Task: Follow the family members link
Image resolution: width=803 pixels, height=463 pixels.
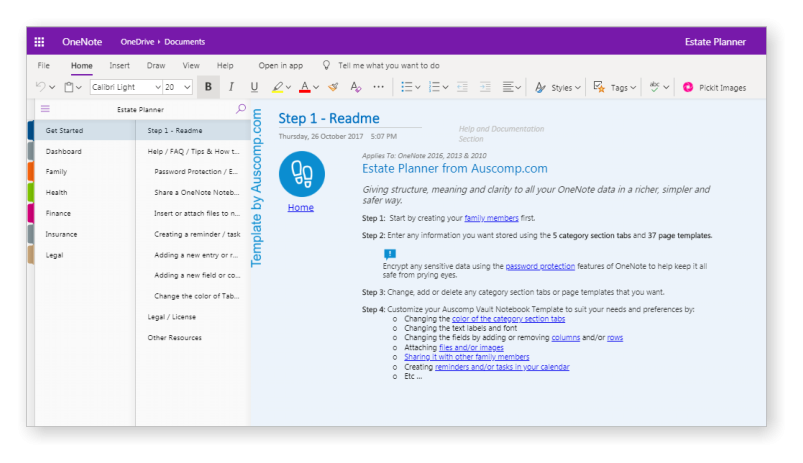Action: pos(491,218)
